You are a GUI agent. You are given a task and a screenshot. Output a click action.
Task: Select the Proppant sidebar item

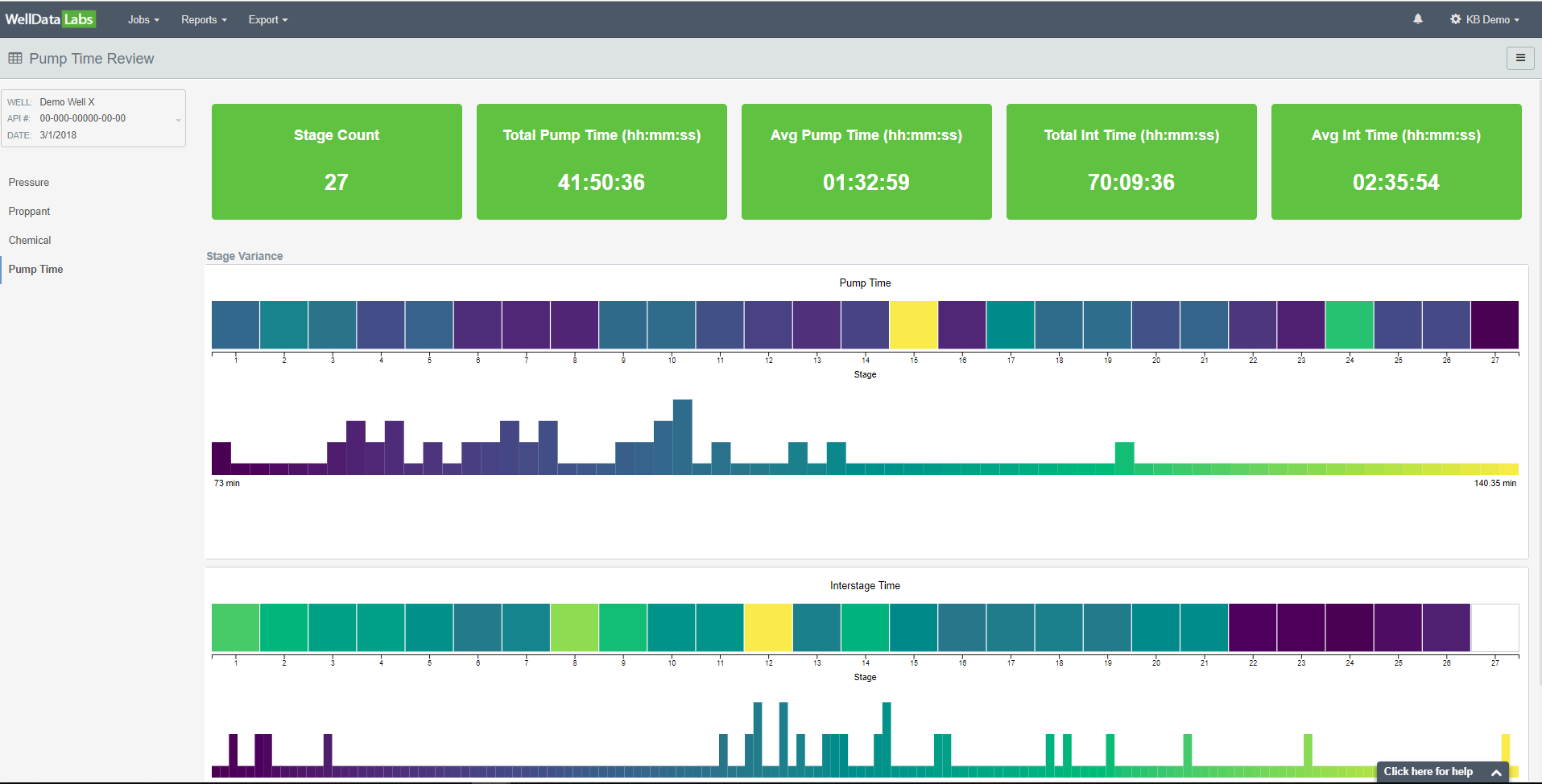tap(29, 212)
